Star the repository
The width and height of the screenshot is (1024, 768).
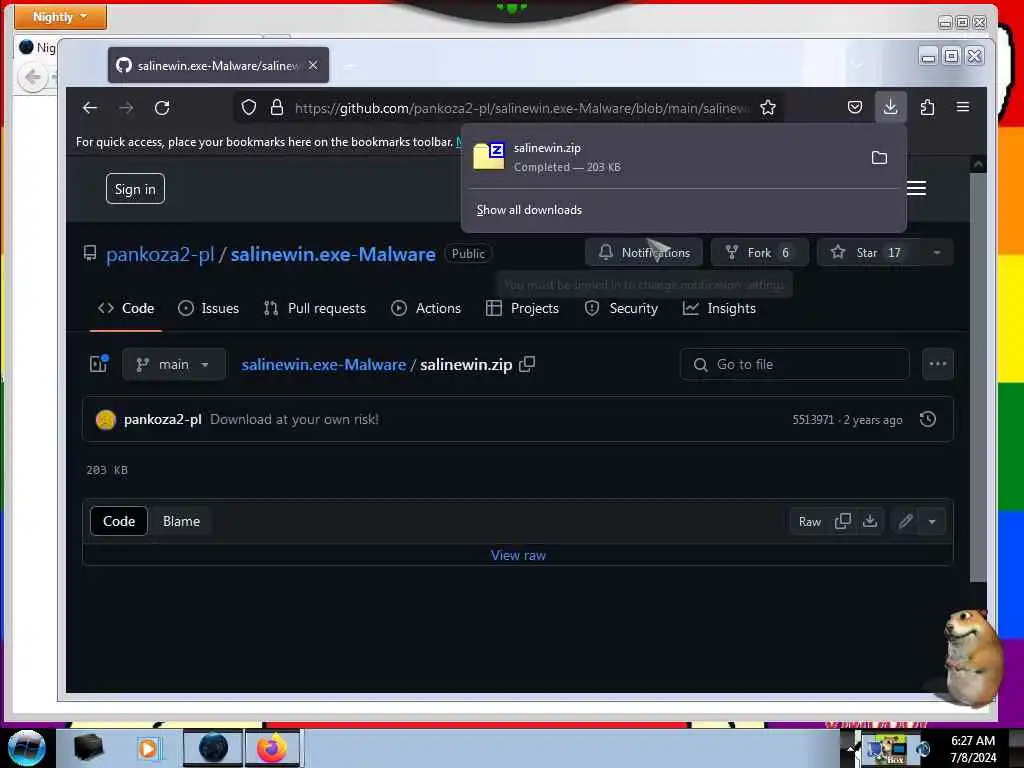[869, 253]
